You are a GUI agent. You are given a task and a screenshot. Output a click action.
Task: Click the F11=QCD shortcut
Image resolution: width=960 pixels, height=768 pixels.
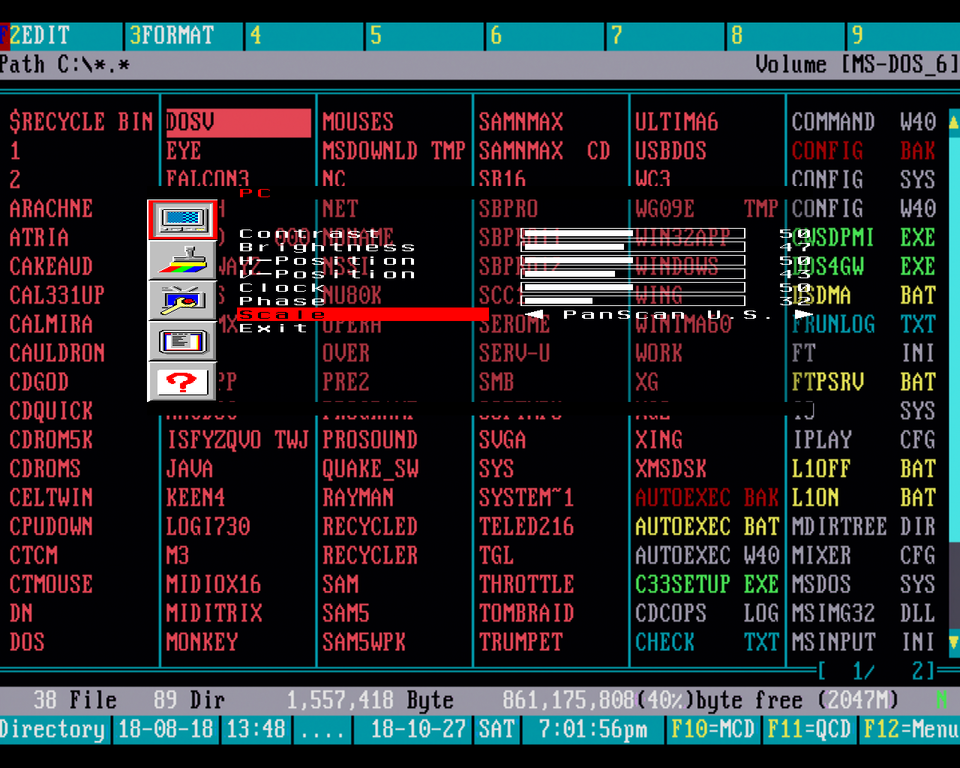(809, 729)
